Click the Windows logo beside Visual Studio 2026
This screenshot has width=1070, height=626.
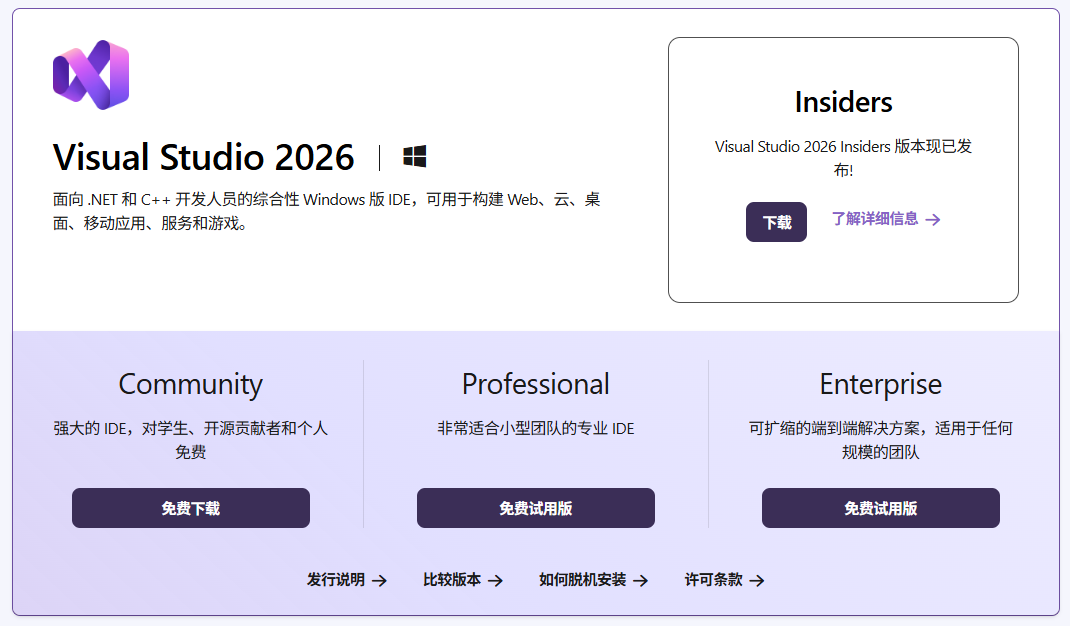coord(414,156)
